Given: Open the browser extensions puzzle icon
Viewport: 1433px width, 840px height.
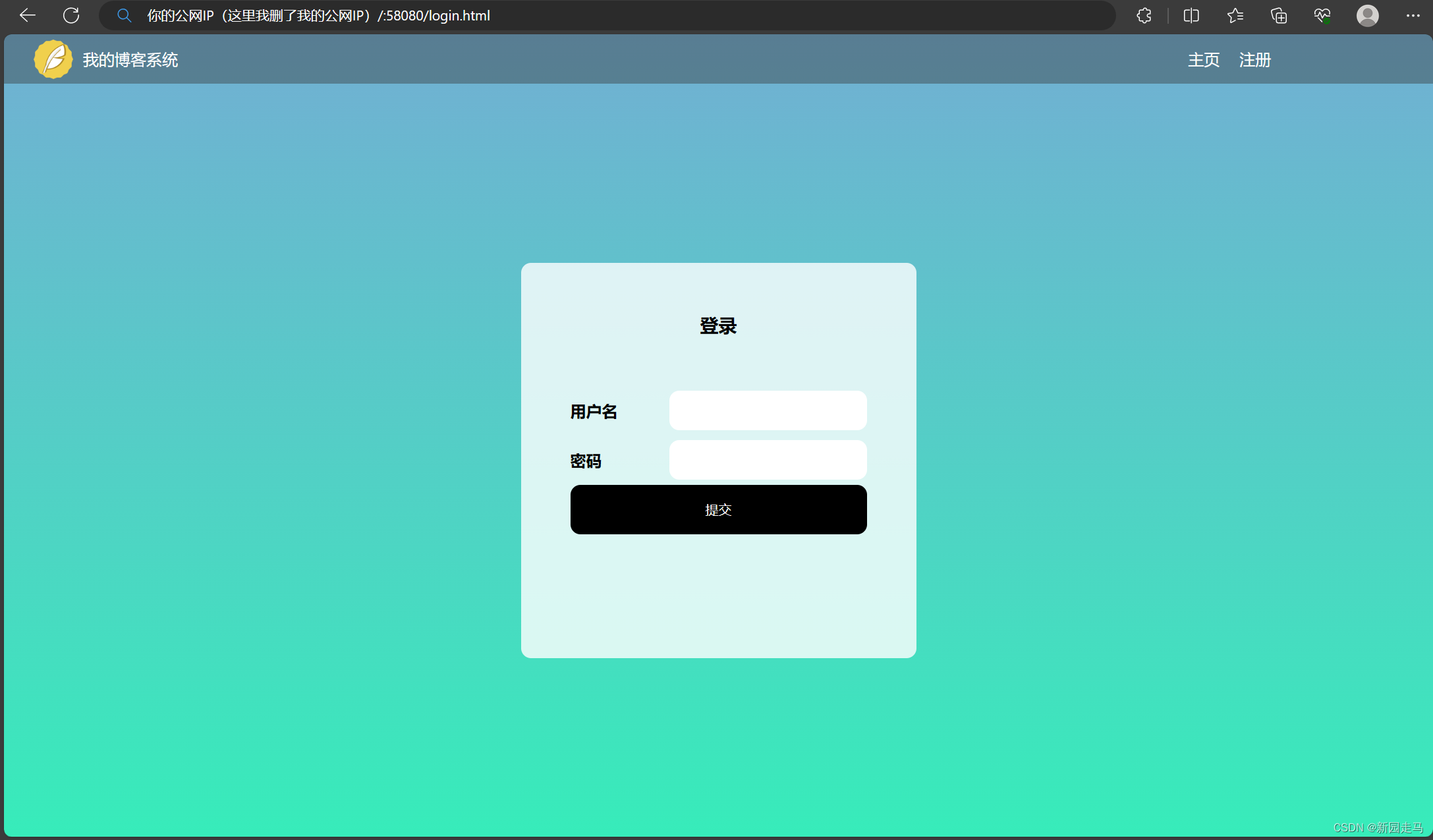Looking at the screenshot, I should click(1144, 15).
